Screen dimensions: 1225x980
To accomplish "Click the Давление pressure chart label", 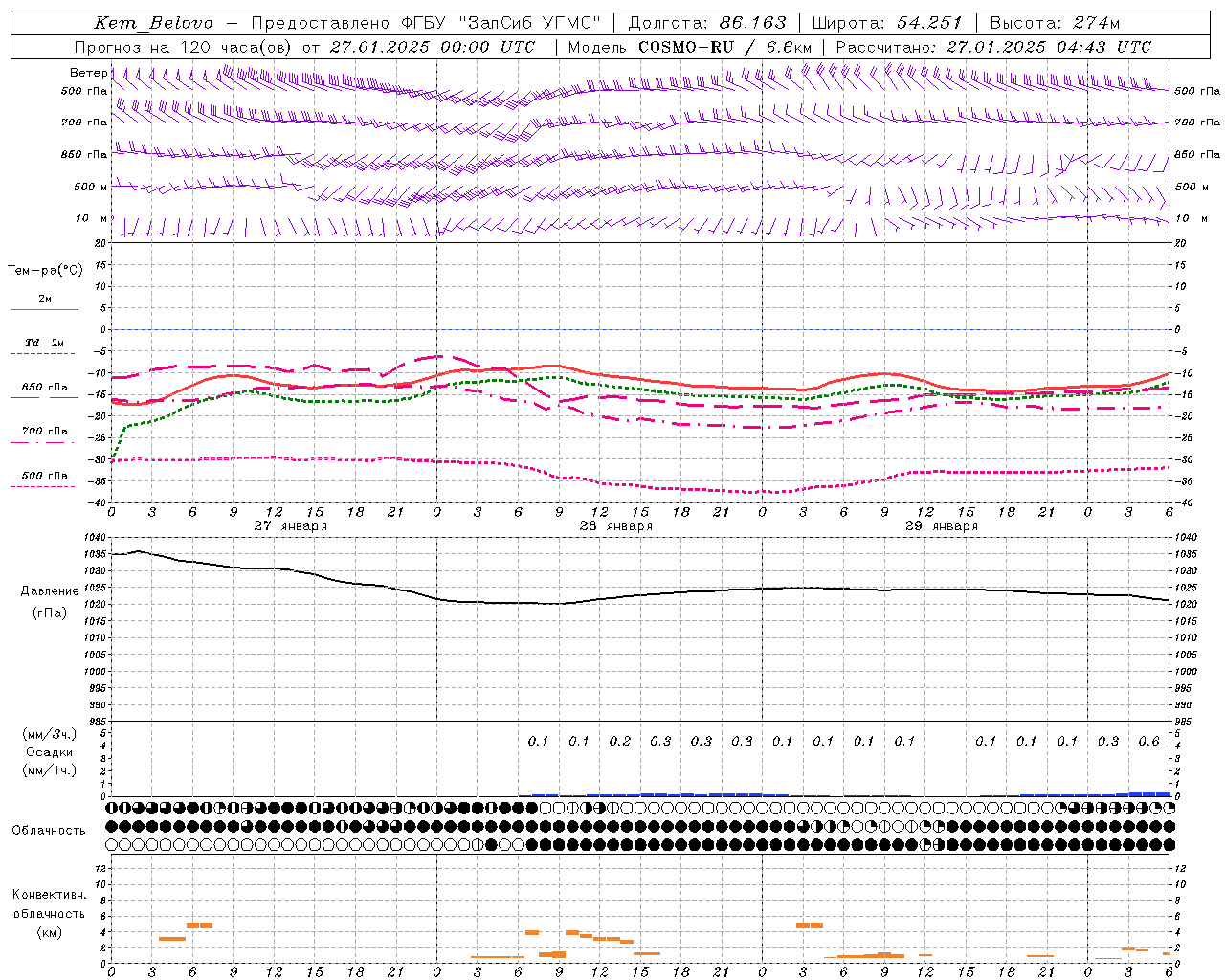I will click(x=50, y=590).
